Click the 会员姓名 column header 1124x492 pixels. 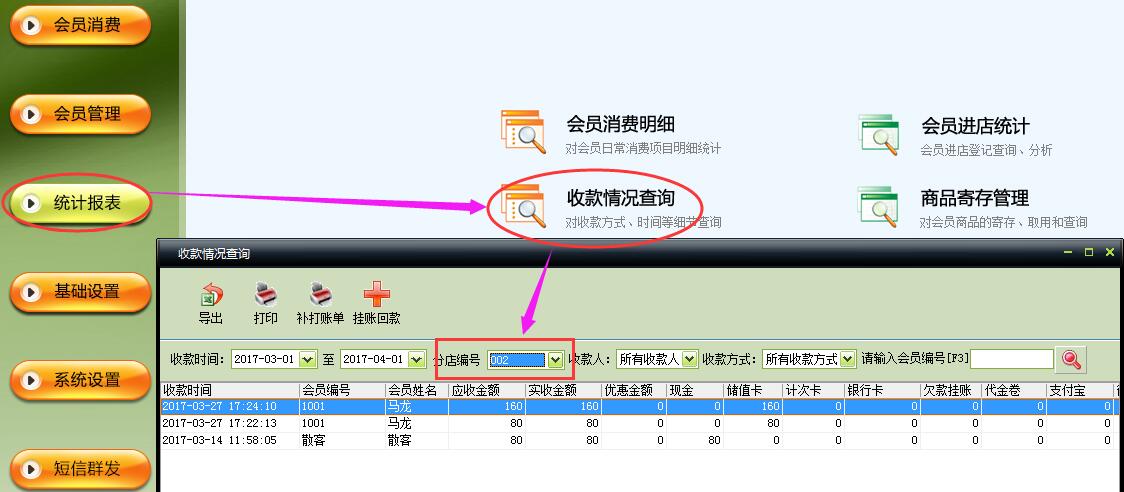(x=416, y=390)
